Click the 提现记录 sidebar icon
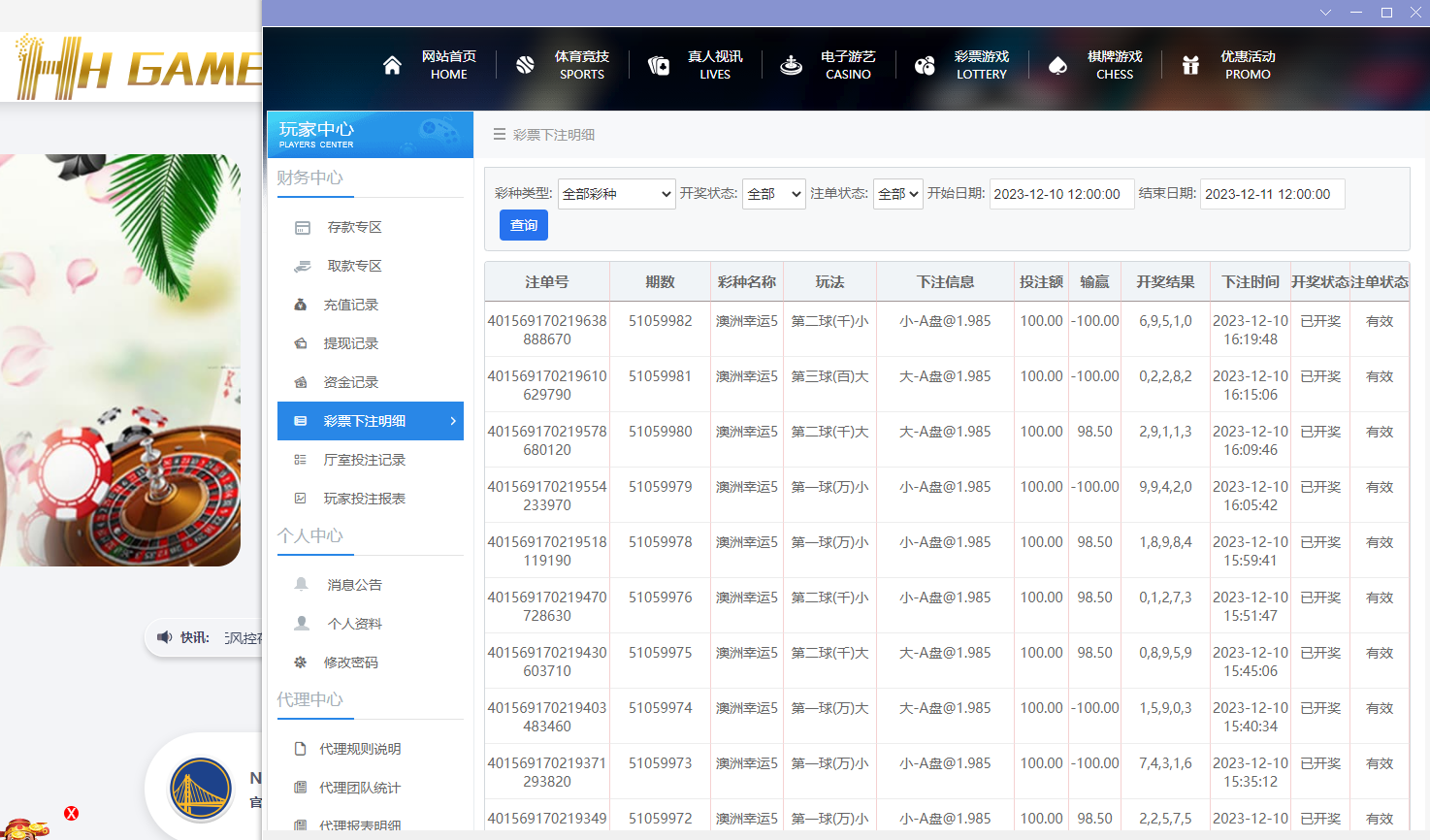This screenshot has width=1430, height=840. click(301, 343)
